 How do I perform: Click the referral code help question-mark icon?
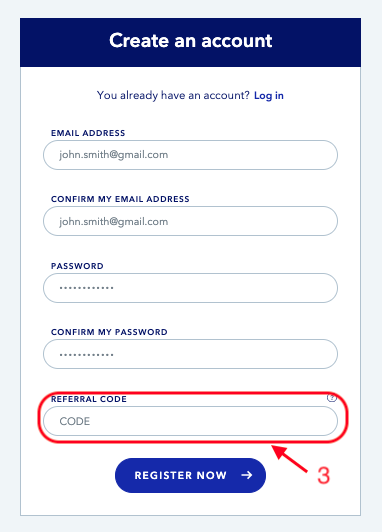click(331, 398)
